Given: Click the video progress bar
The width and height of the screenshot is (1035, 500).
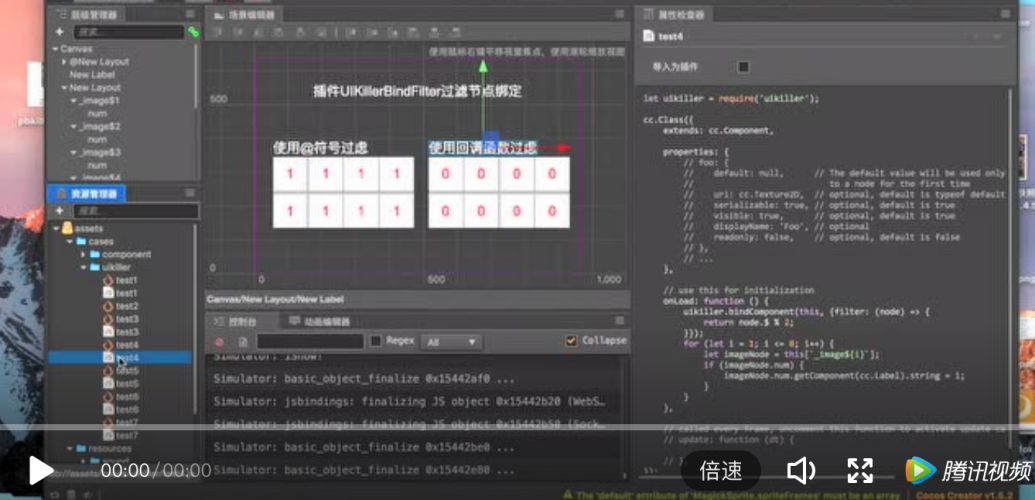Looking at the screenshot, I should 518,427.
